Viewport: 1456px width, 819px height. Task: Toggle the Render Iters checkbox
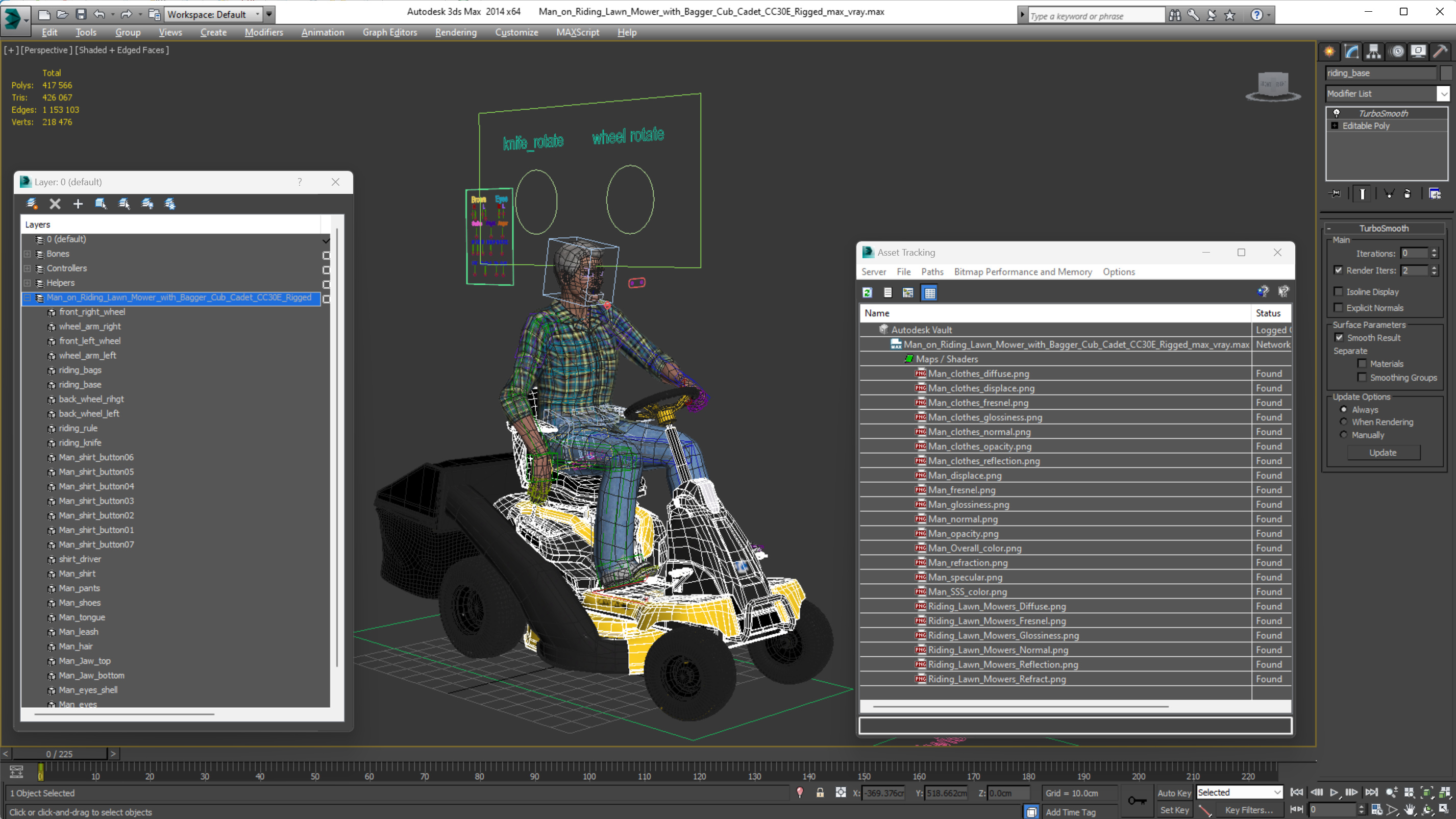click(1339, 270)
